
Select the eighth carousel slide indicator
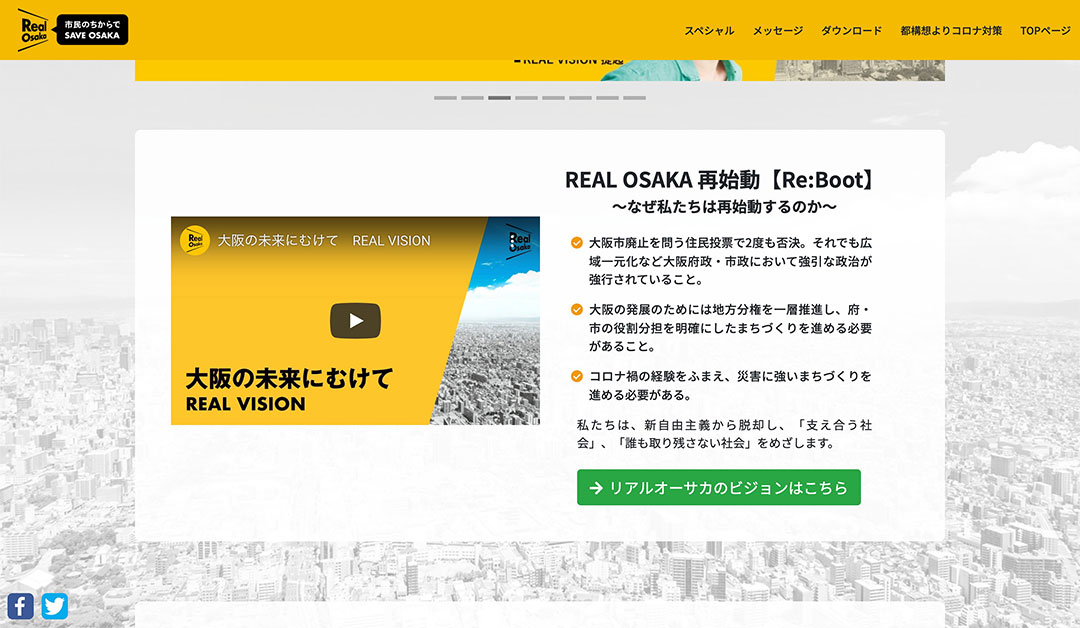pyautogui.click(x=634, y=98)
